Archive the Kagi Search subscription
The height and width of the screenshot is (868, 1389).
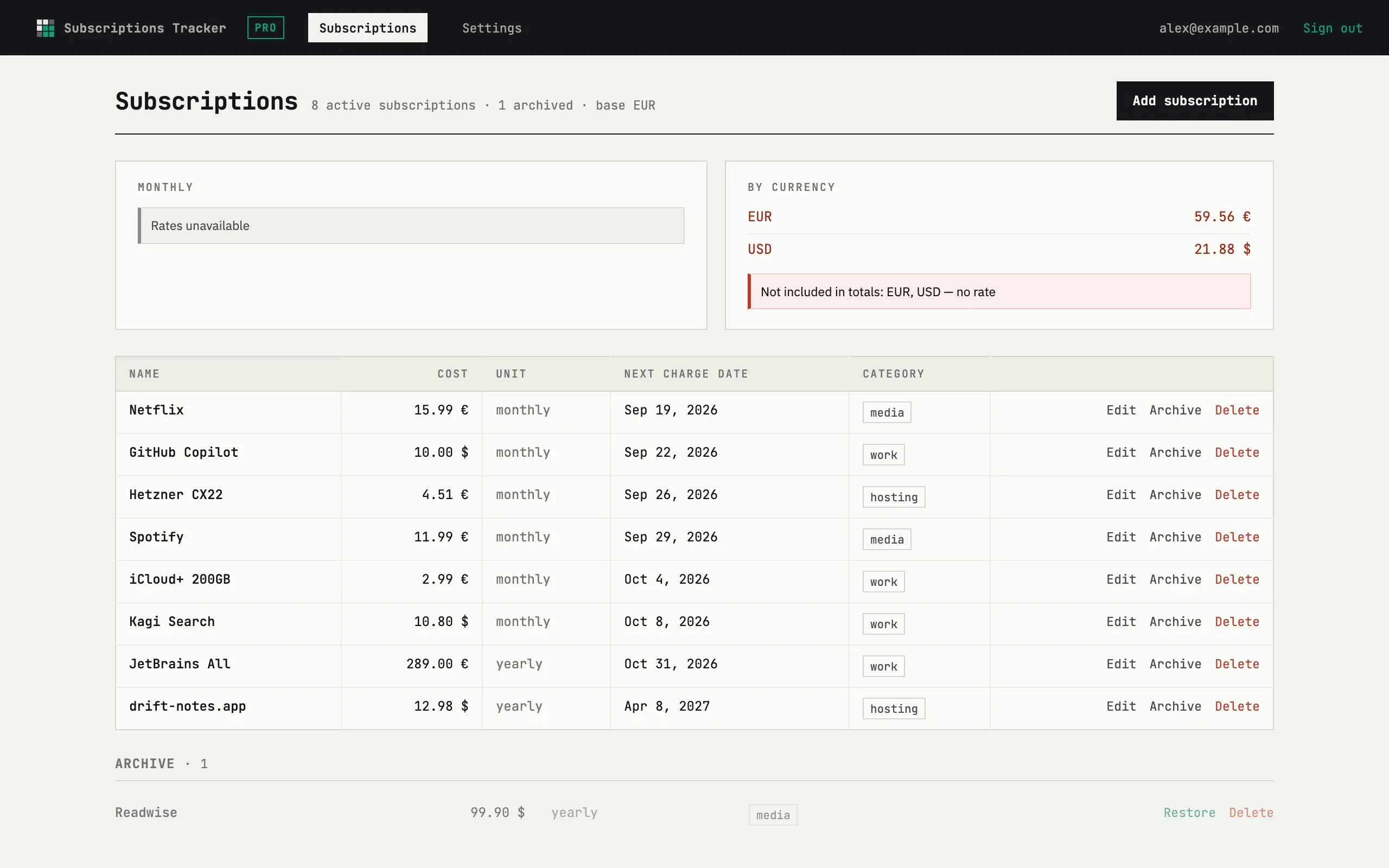(x=1175, y=622)
